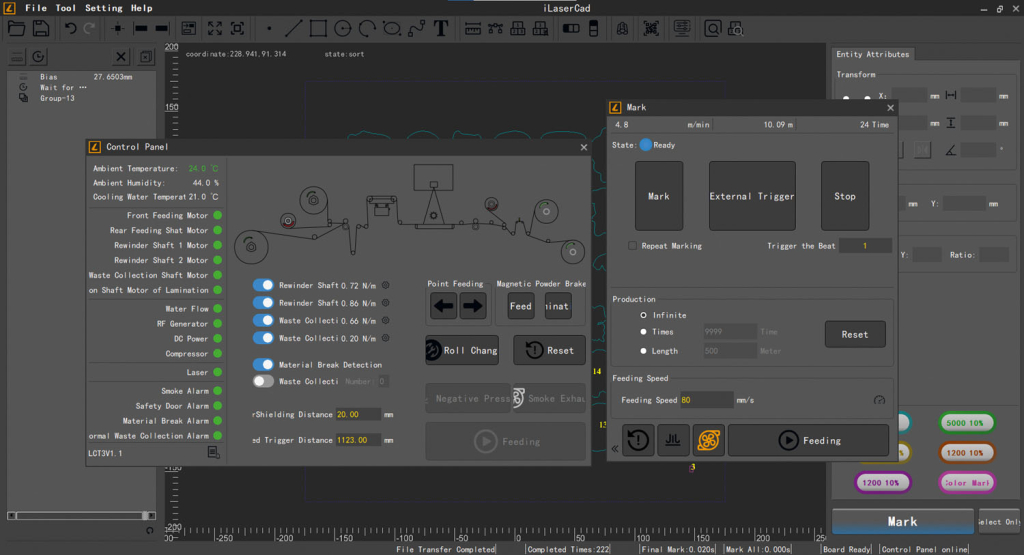Select Group-13 in the left panel list
1024x555 pixels.
coord(57,99)
